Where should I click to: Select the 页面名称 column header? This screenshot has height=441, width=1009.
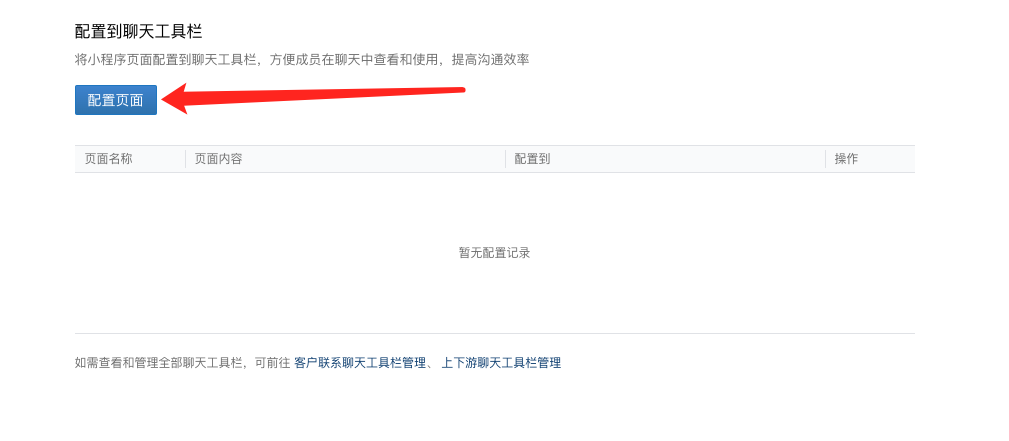pyautogui.click(x=109, y=159)
